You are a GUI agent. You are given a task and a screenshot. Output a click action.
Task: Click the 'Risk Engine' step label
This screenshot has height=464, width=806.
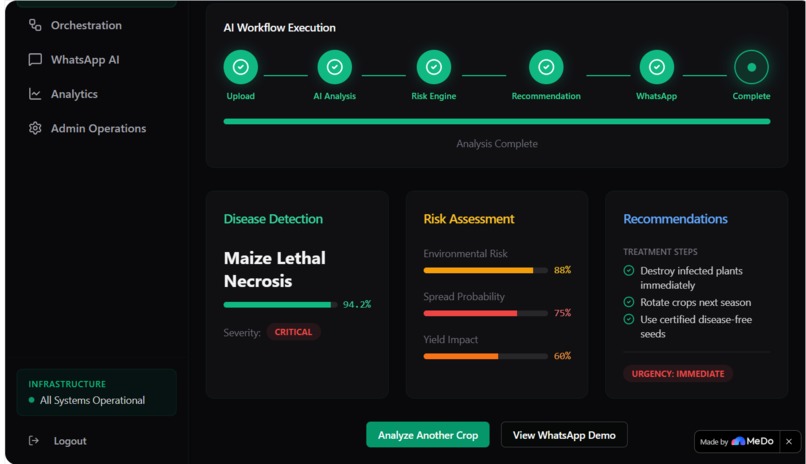click(433, 96)
